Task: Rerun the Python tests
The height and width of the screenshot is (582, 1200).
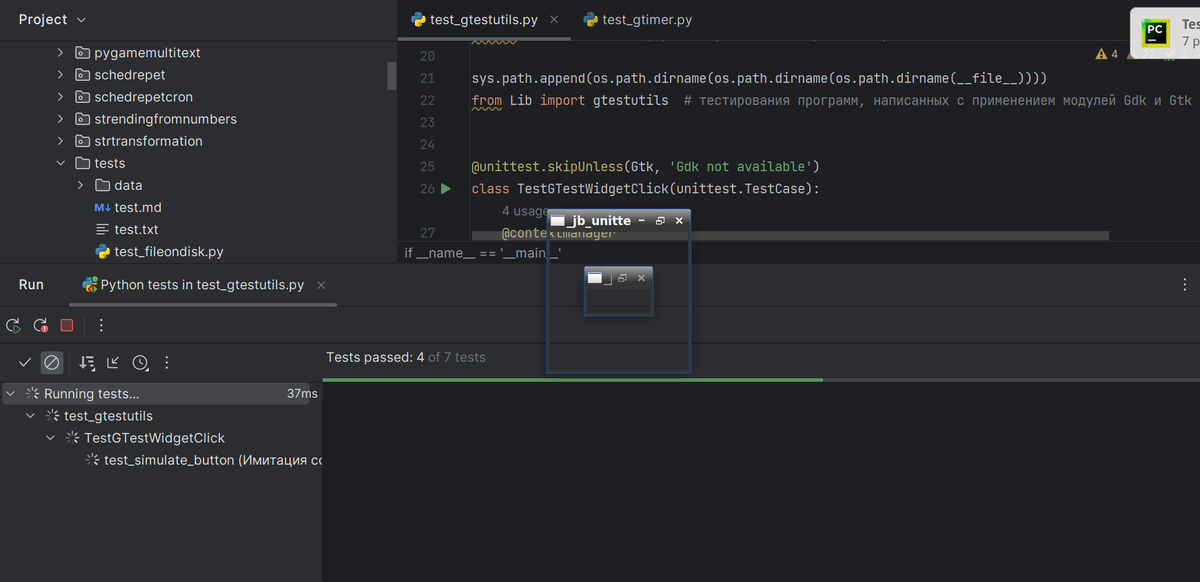Action: tap(13, 325)
